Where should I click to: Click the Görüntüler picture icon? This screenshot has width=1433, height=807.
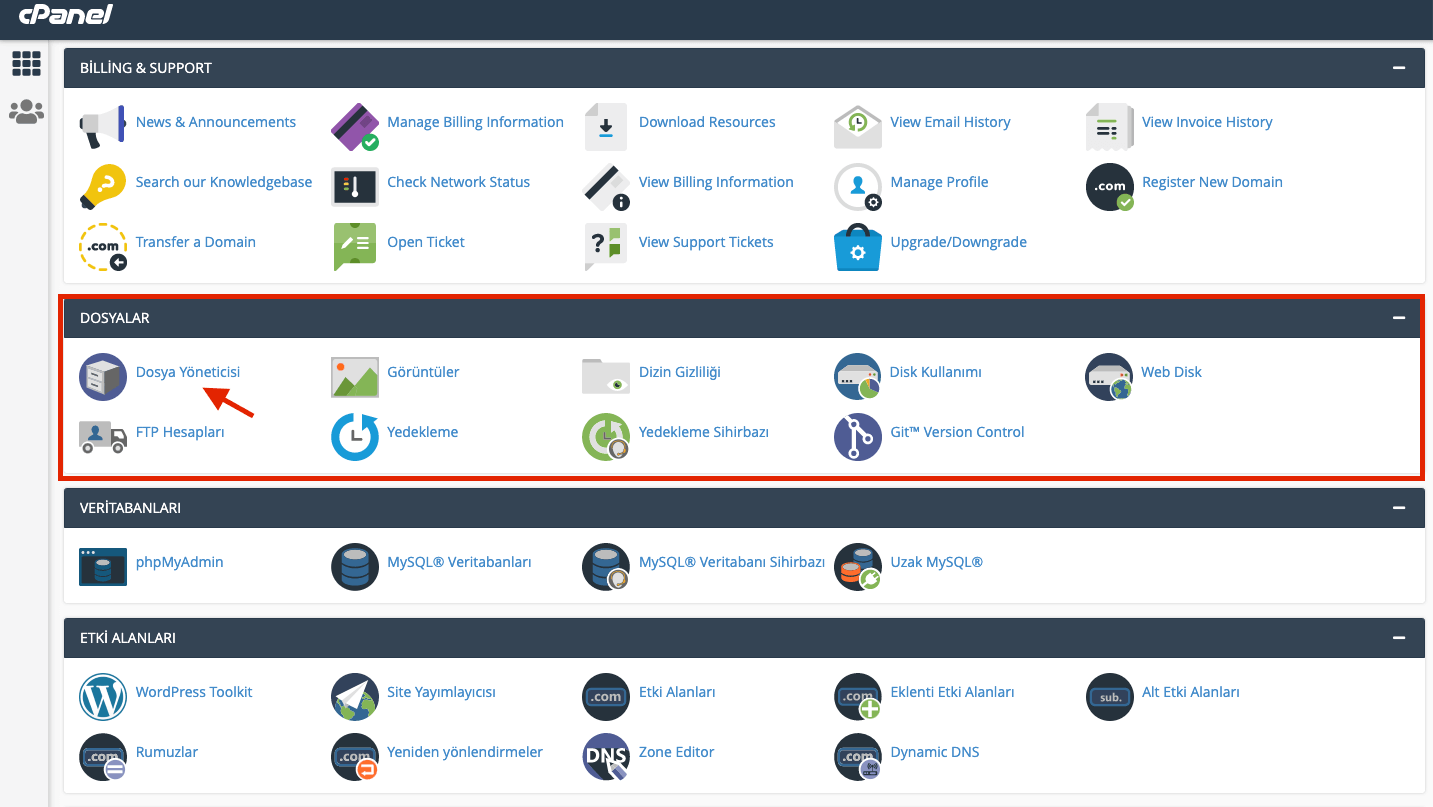[x=355, y=377]
